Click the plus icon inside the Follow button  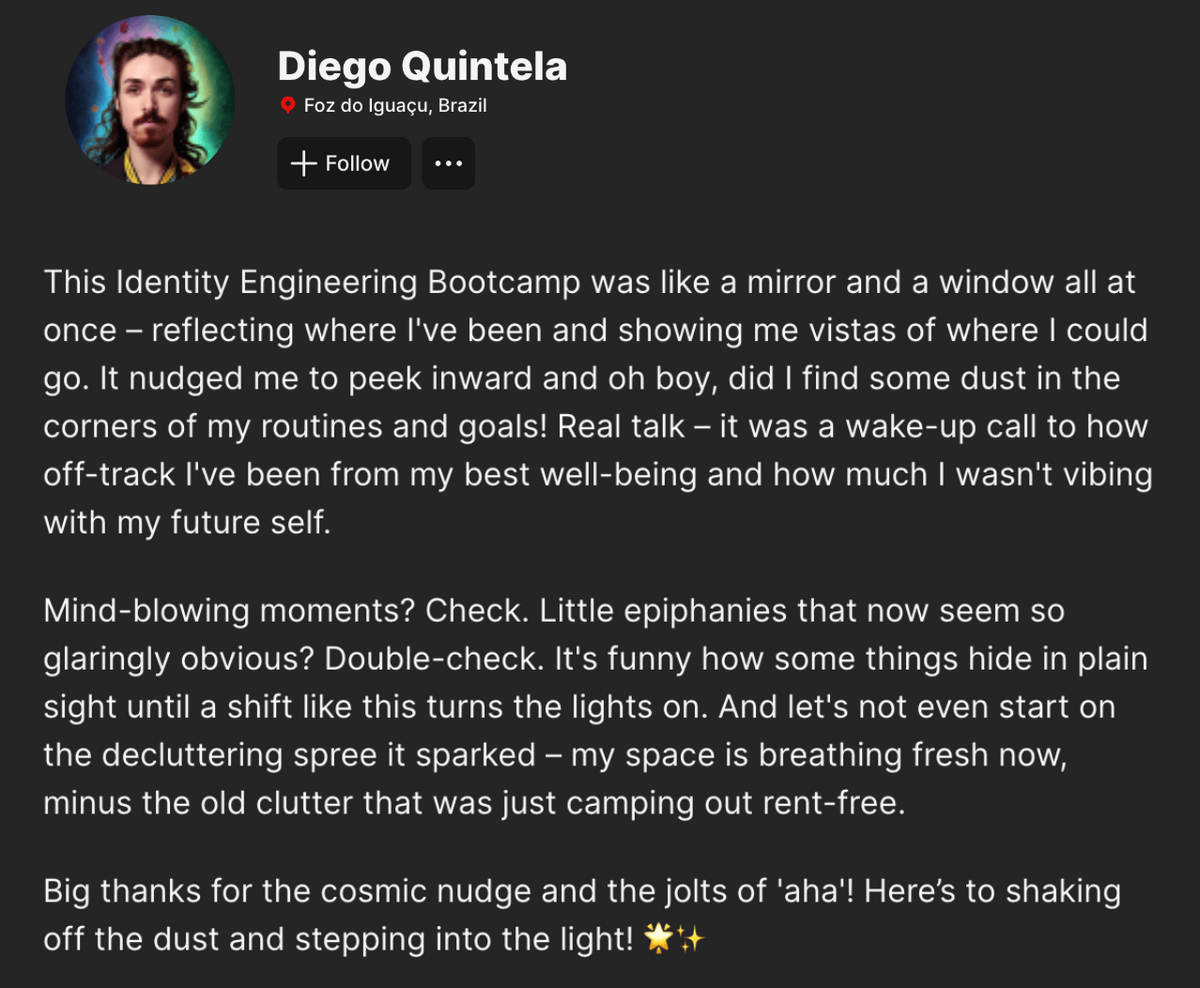point(303,163)
